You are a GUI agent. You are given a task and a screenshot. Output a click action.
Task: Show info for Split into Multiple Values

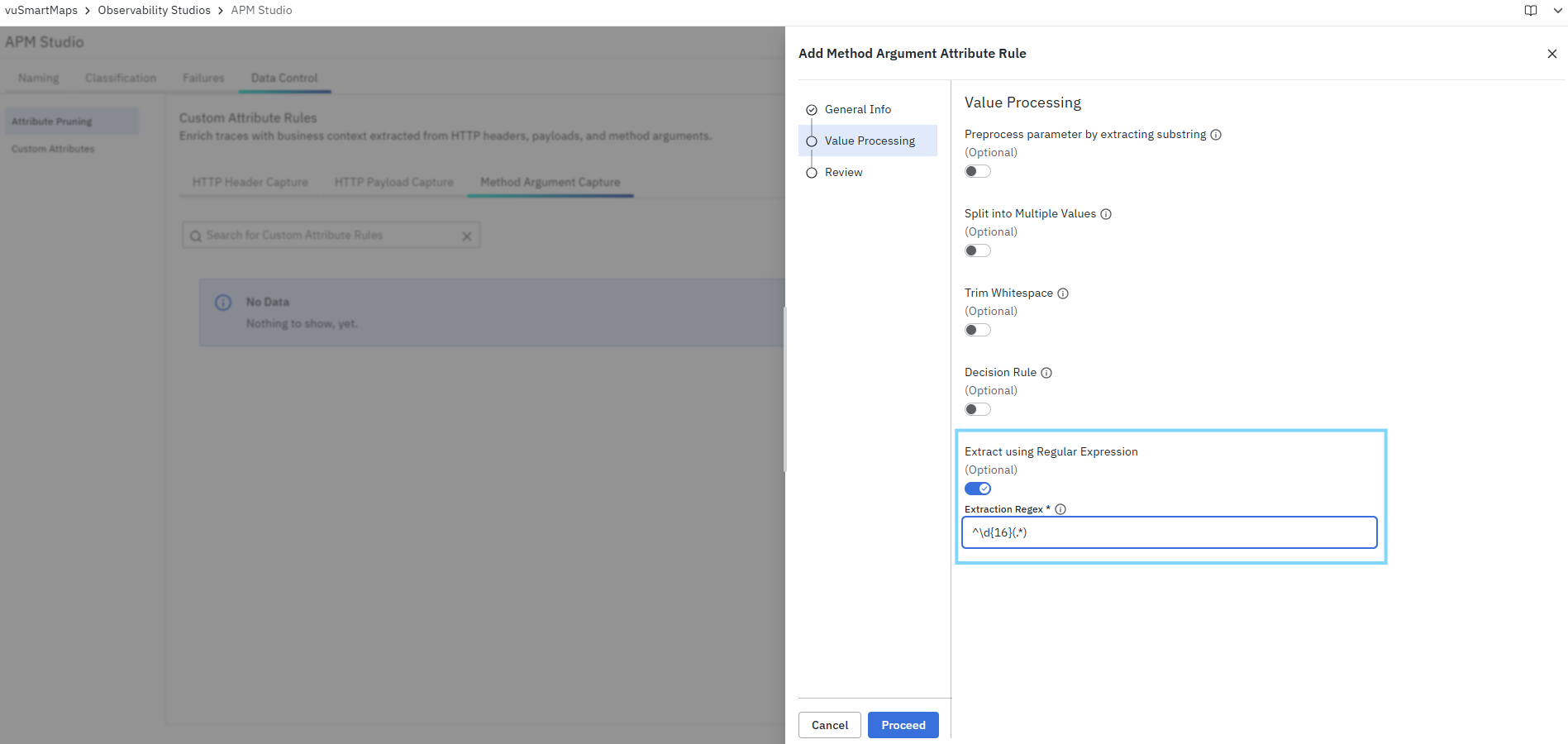pyautogui.click(x=1106, y=214)
